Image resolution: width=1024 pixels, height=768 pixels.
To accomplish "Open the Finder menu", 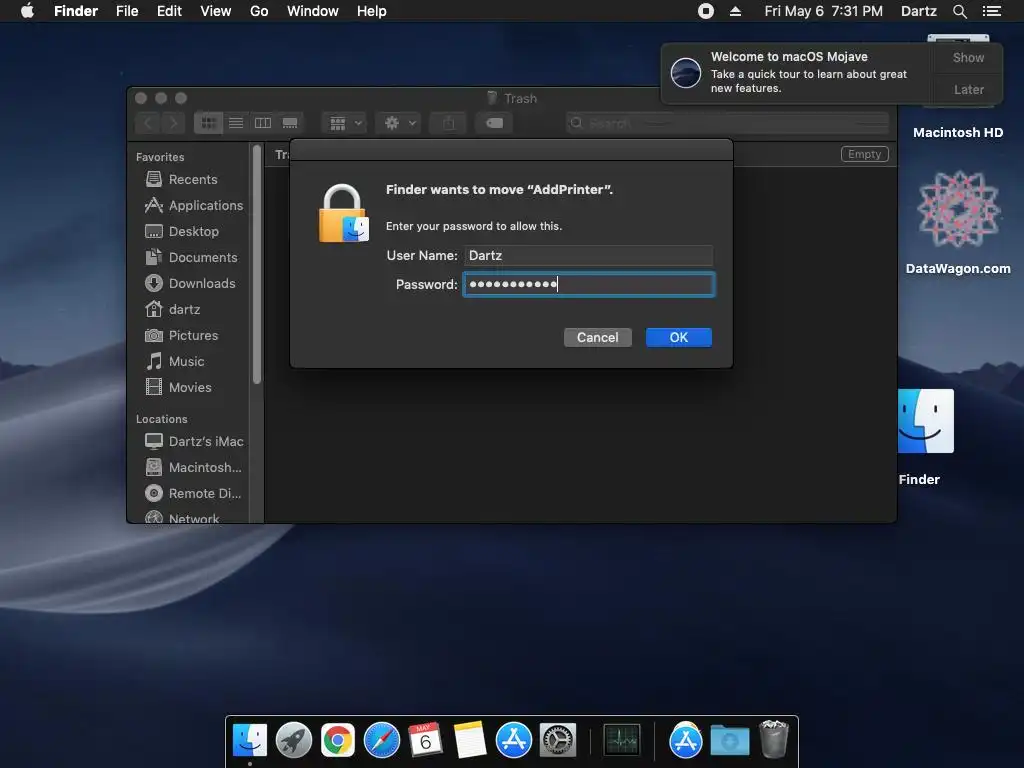I will (x=76, y=11).
